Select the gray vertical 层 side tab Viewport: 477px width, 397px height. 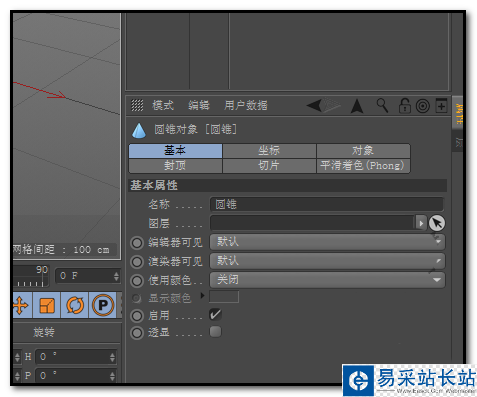click(458, 142)
